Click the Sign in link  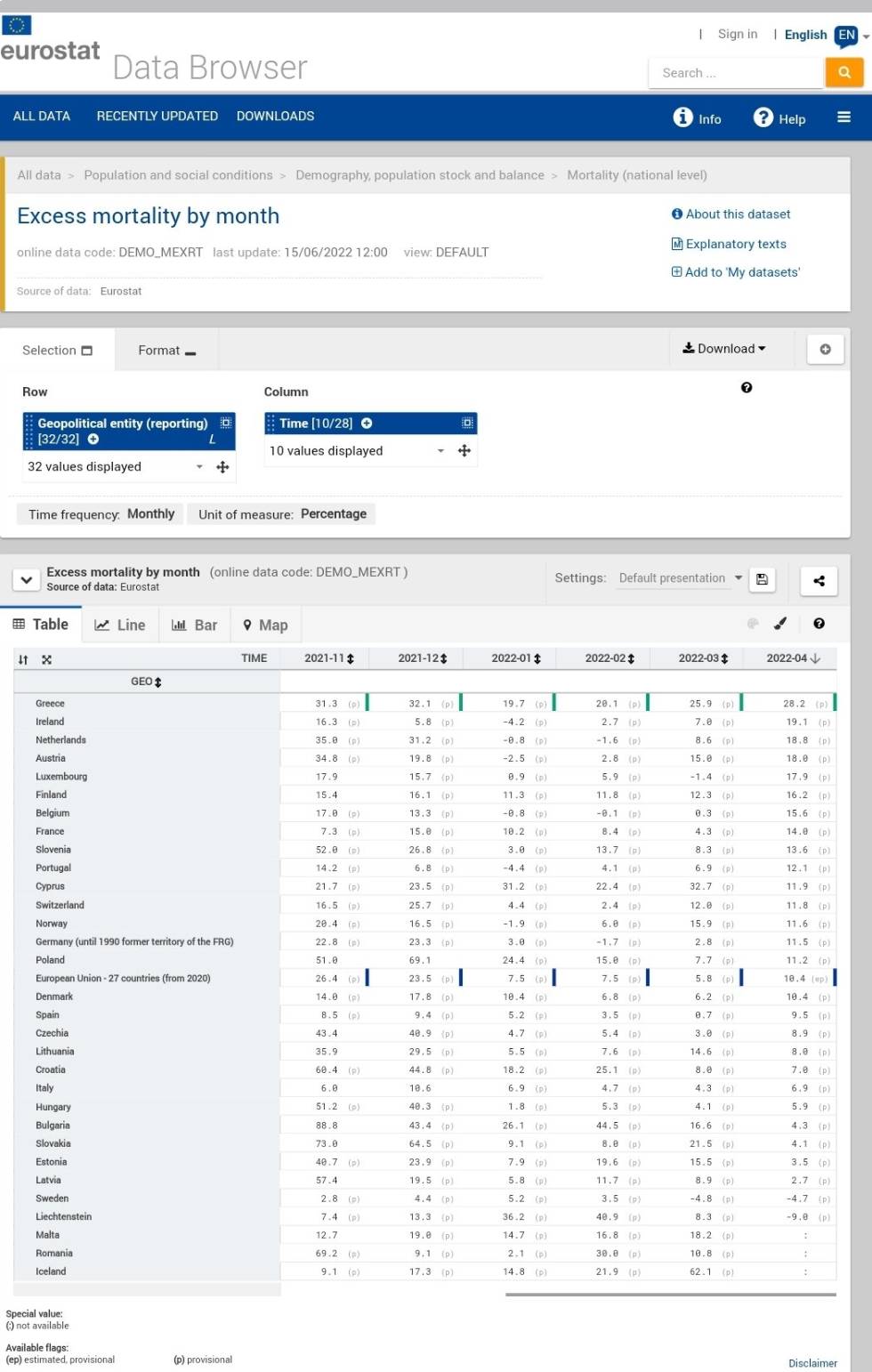point(738,34)
